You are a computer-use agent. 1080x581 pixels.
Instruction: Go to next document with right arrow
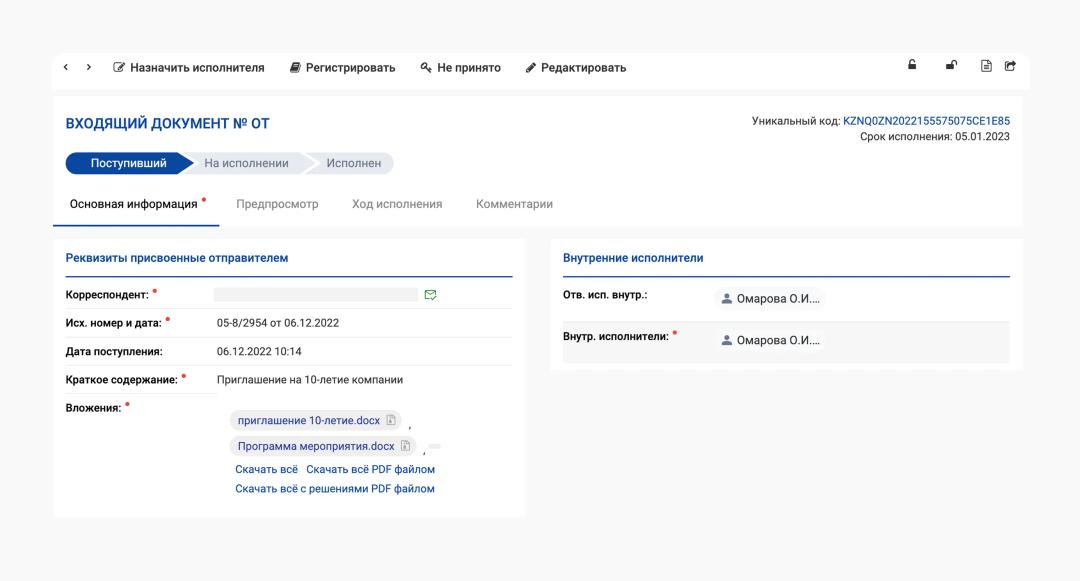(x=89, y=68)
